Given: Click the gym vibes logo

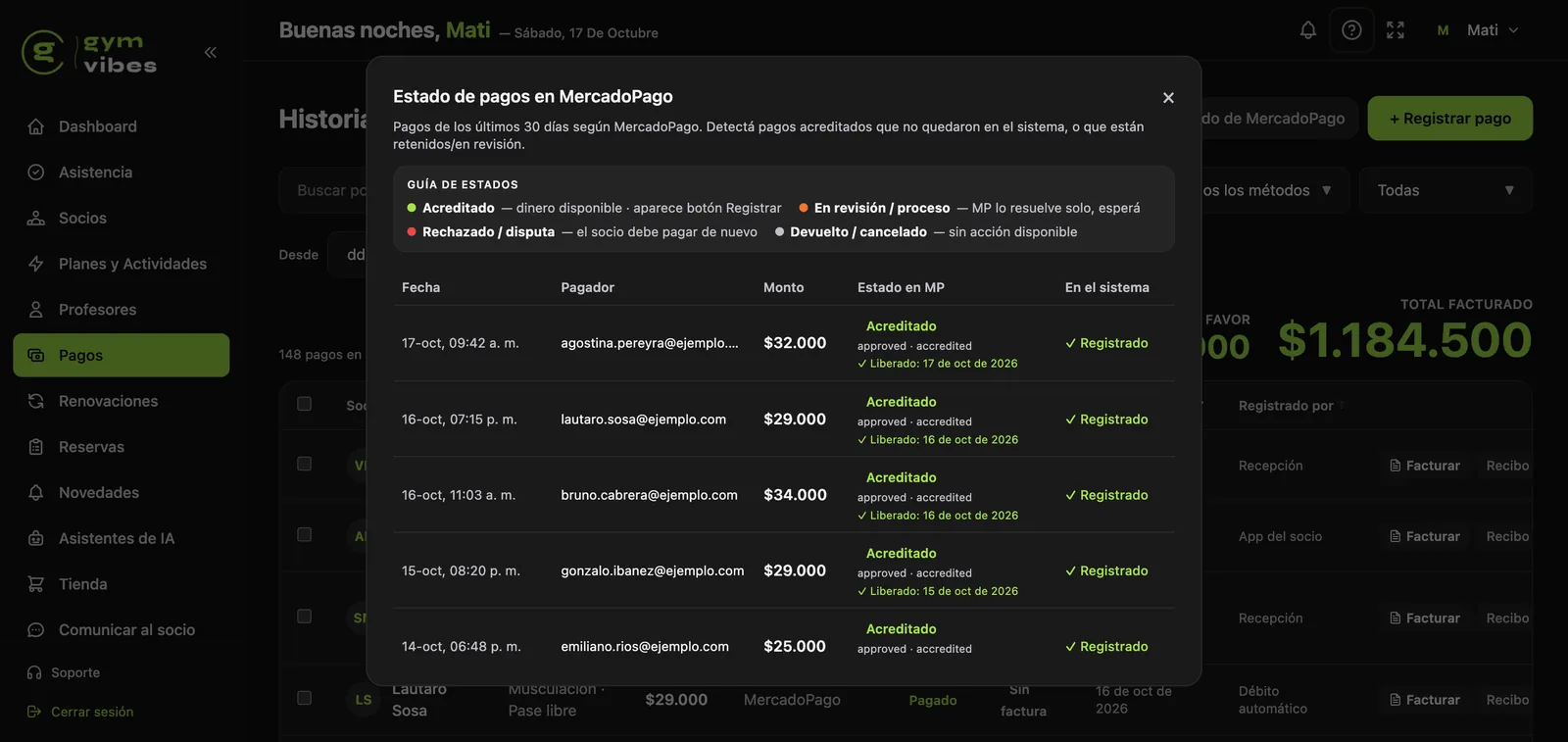Looking at the screenshot, I should coord(89,52).
